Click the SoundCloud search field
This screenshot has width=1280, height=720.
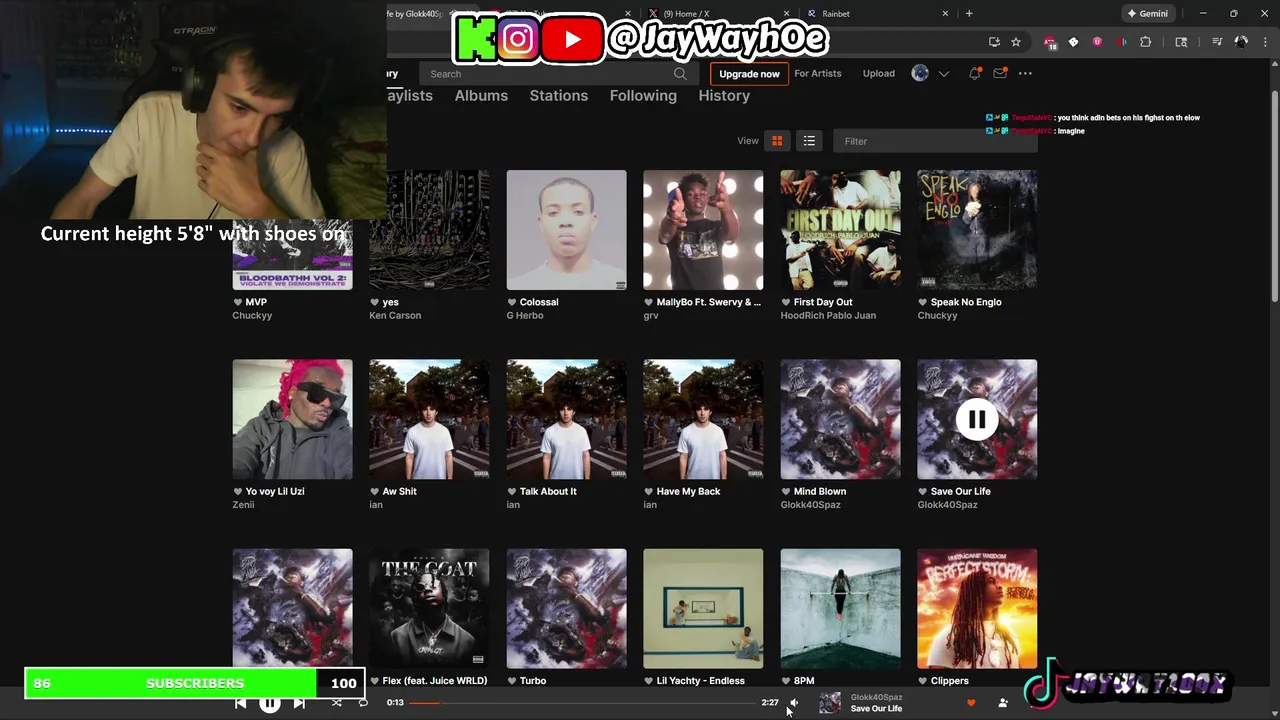click(x=557, y=73)
